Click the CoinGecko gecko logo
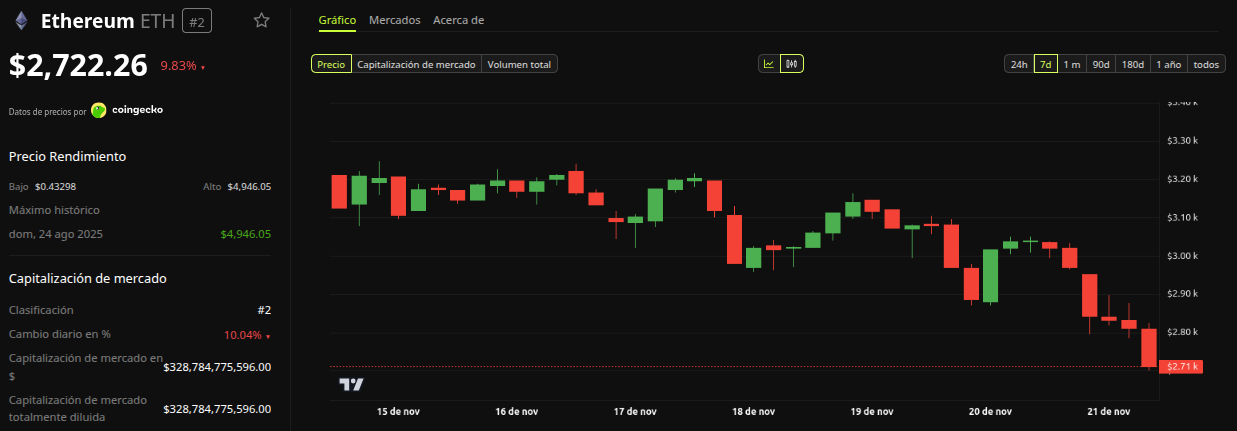The image size is (1237, 431). [x=99, y=110]
